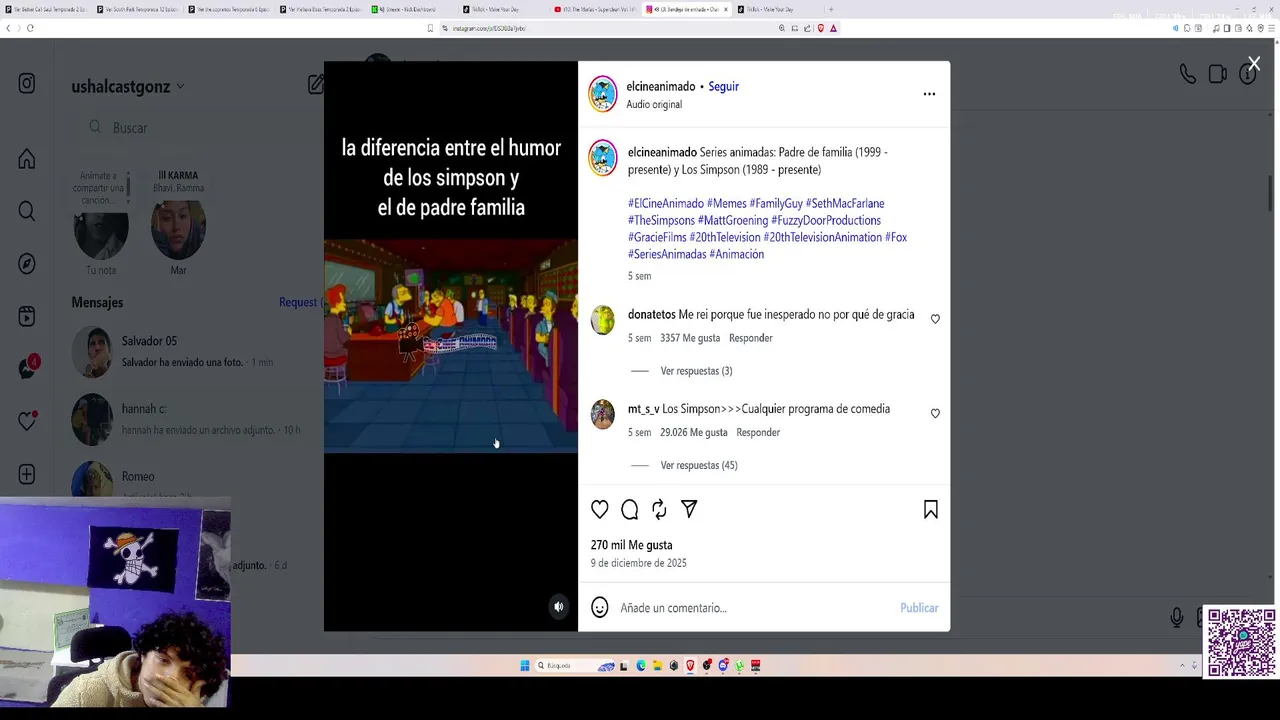
Task: Open the #MattGroening hashtag
Action: tap(733, 221)
